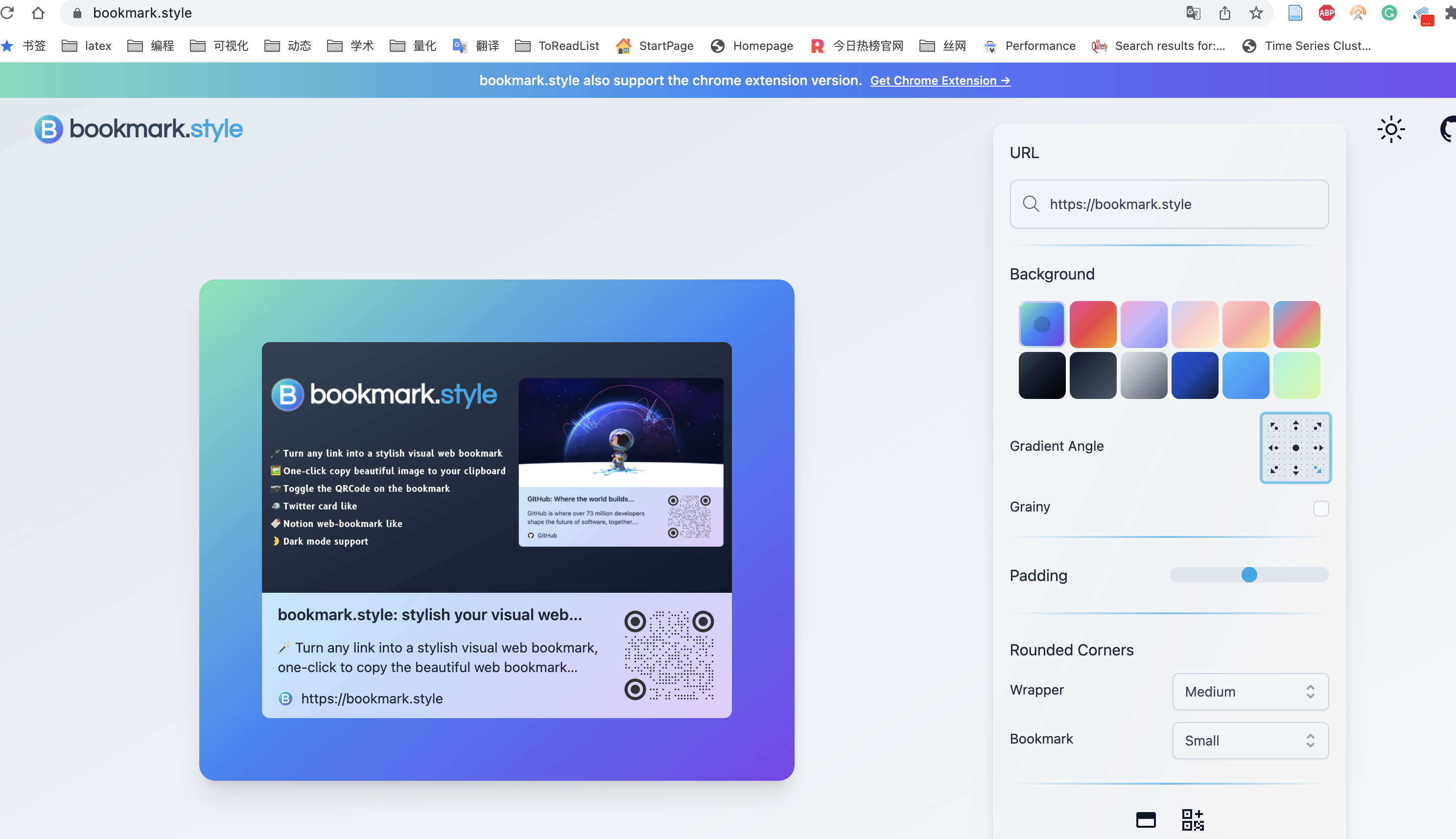This screenshot has height=839, width=1456.
Task: Open the Time Series Clust bookmark
Action: pos(1306,46)
